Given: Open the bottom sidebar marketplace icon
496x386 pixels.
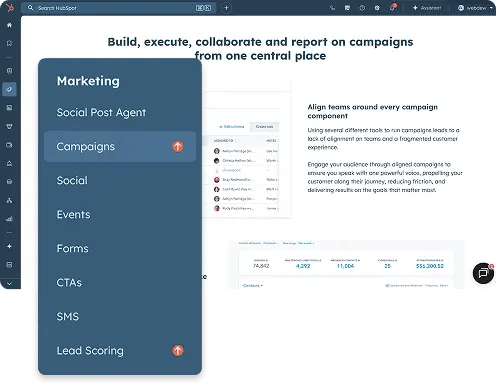Looking at the screenshot, I should [x=9, y=265].
